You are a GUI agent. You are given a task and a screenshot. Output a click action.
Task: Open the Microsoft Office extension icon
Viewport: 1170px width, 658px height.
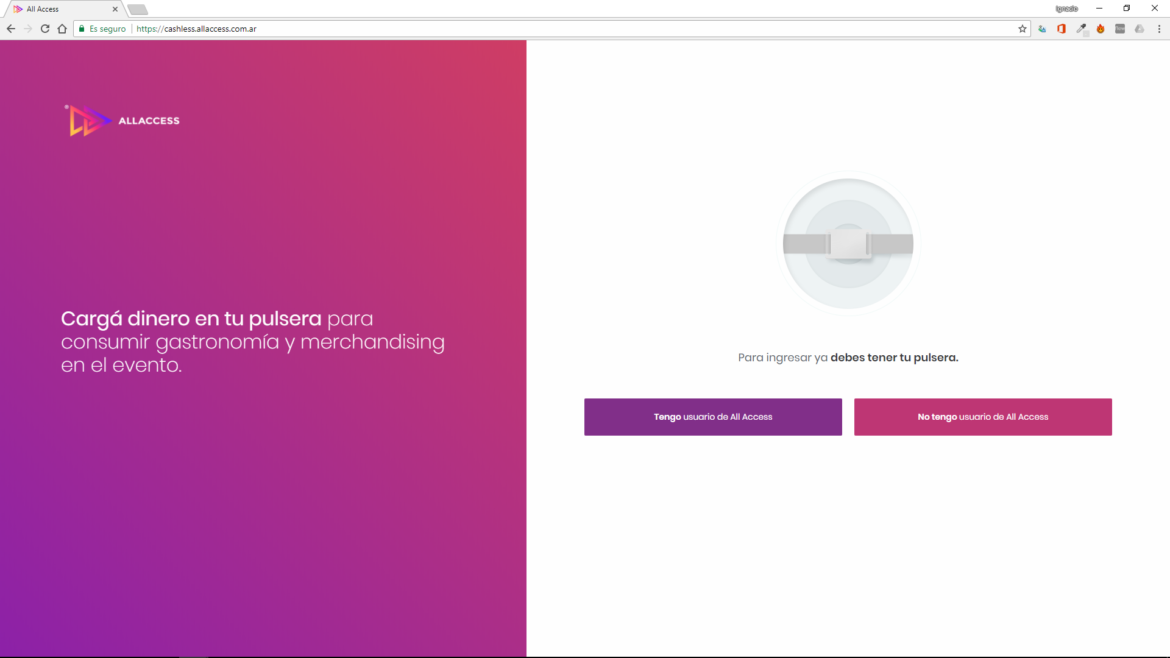1061,29
